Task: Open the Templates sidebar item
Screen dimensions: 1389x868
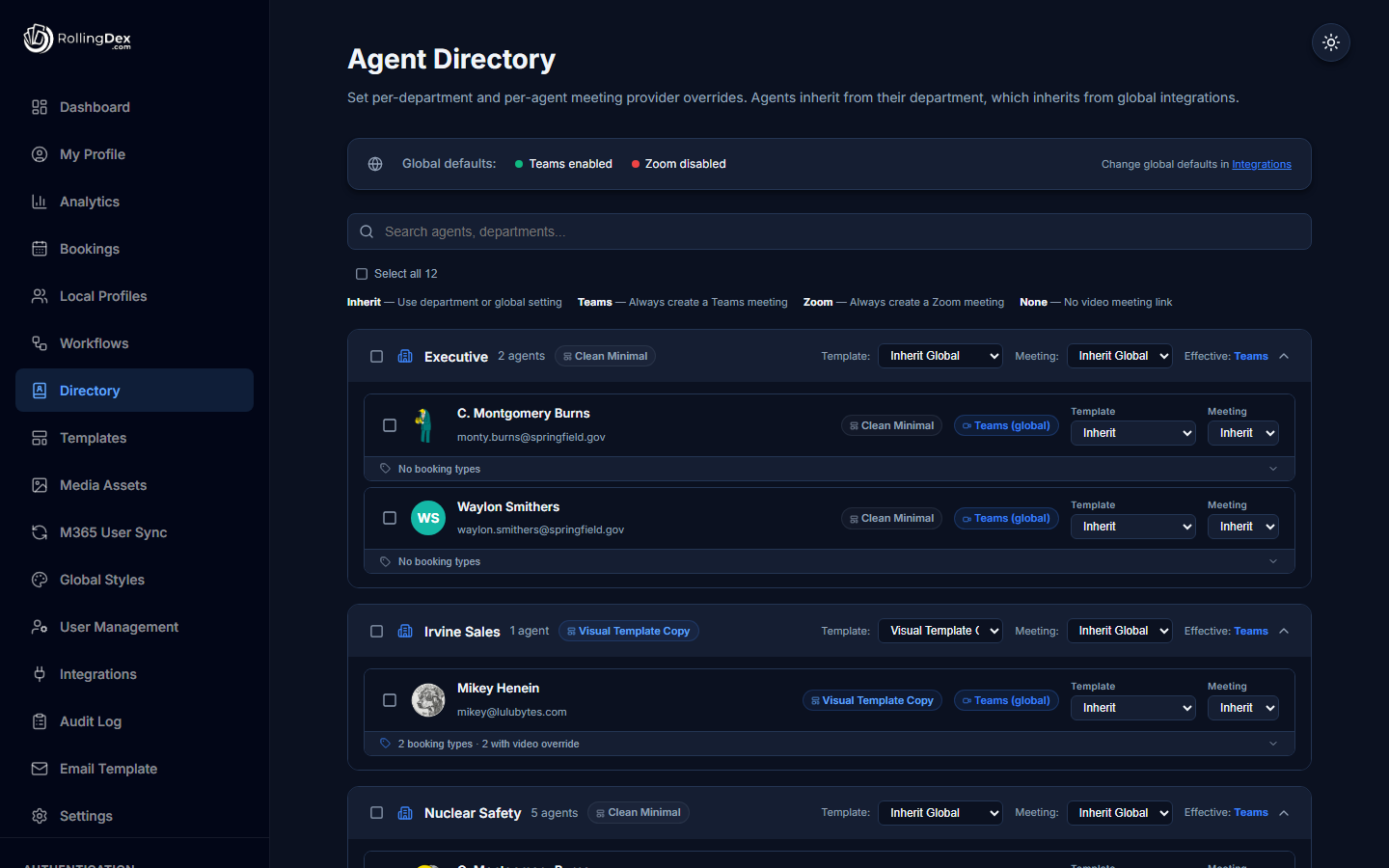Action: [x=134, y=438]
